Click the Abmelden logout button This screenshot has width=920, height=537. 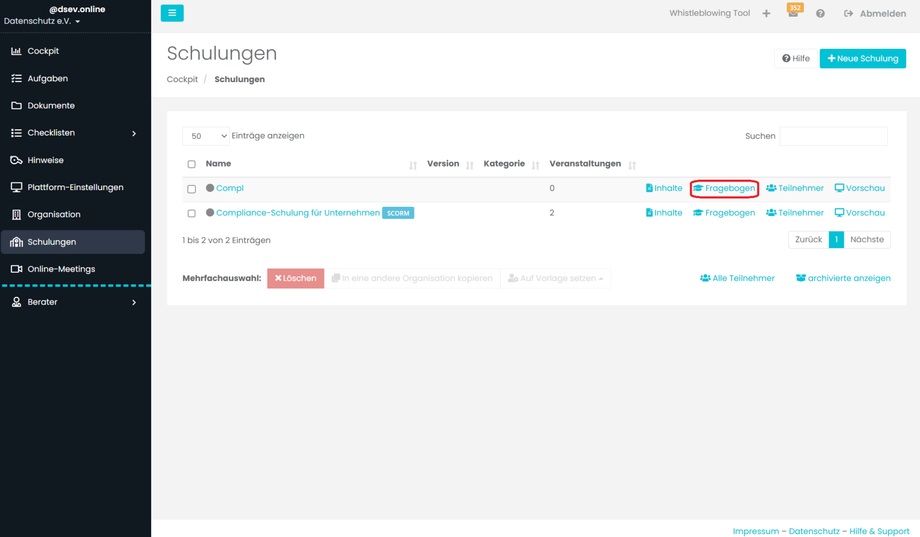click(875, 13)
